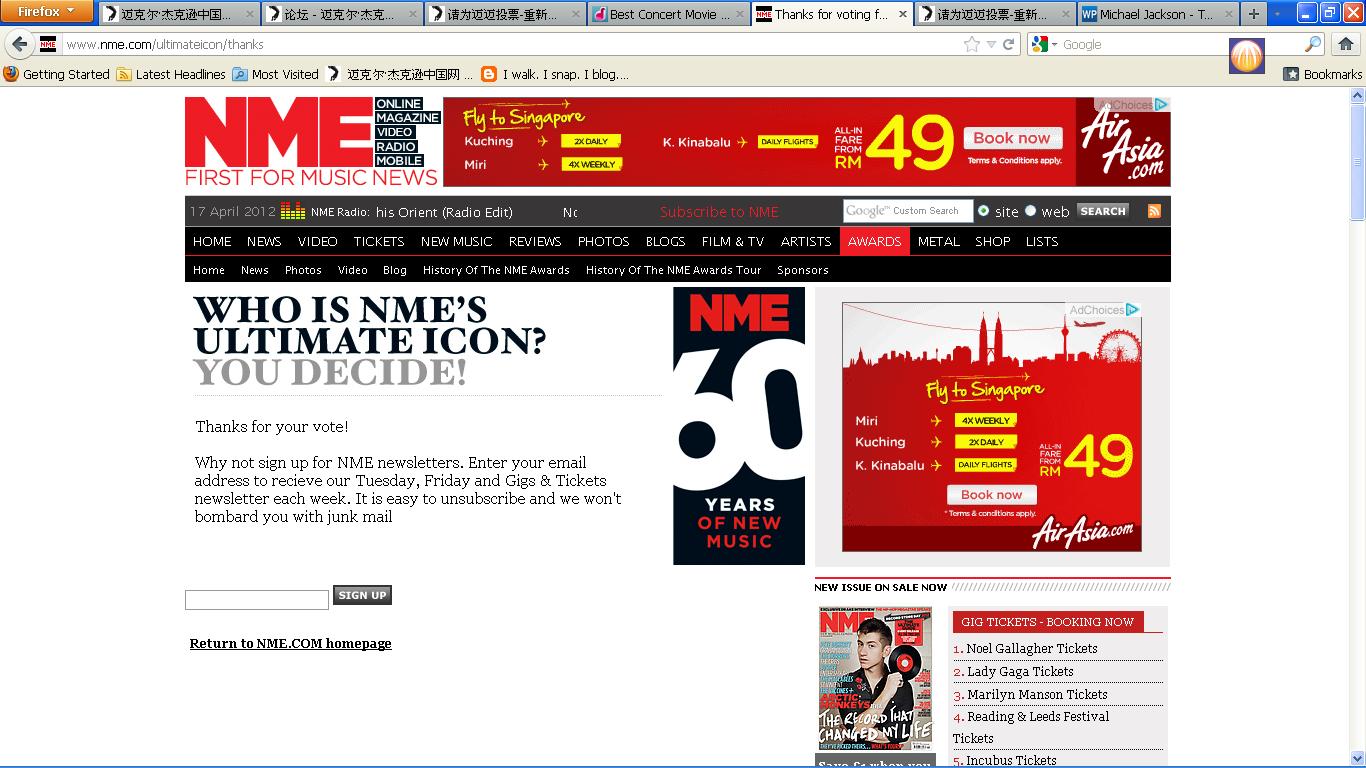
Task: Open the NME magazine cover thumbnail
Action: (875, 678)
